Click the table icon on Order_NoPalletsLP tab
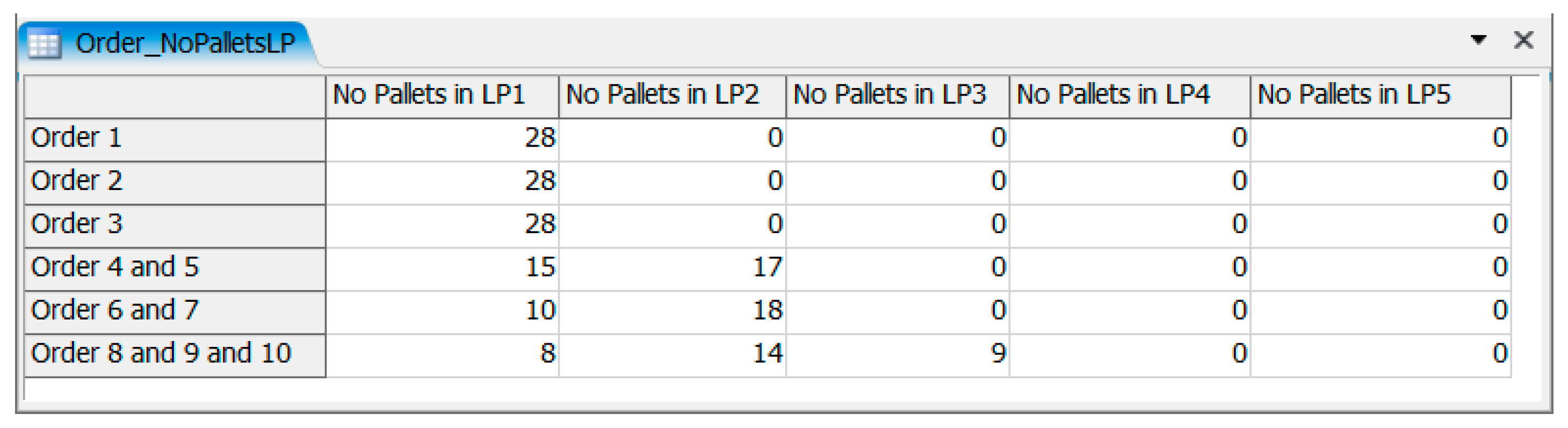1568x428 pixels. pos(45,44)
